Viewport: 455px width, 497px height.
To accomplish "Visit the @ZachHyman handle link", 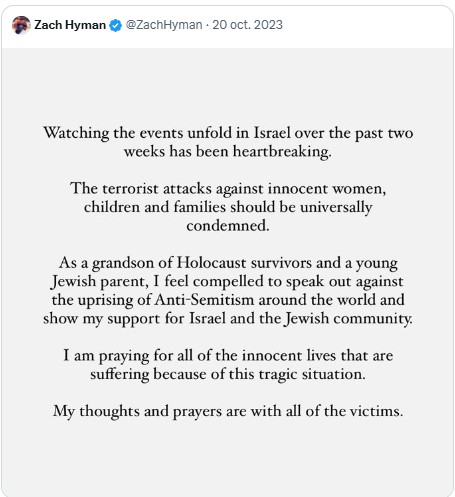I will coord(164,25).
